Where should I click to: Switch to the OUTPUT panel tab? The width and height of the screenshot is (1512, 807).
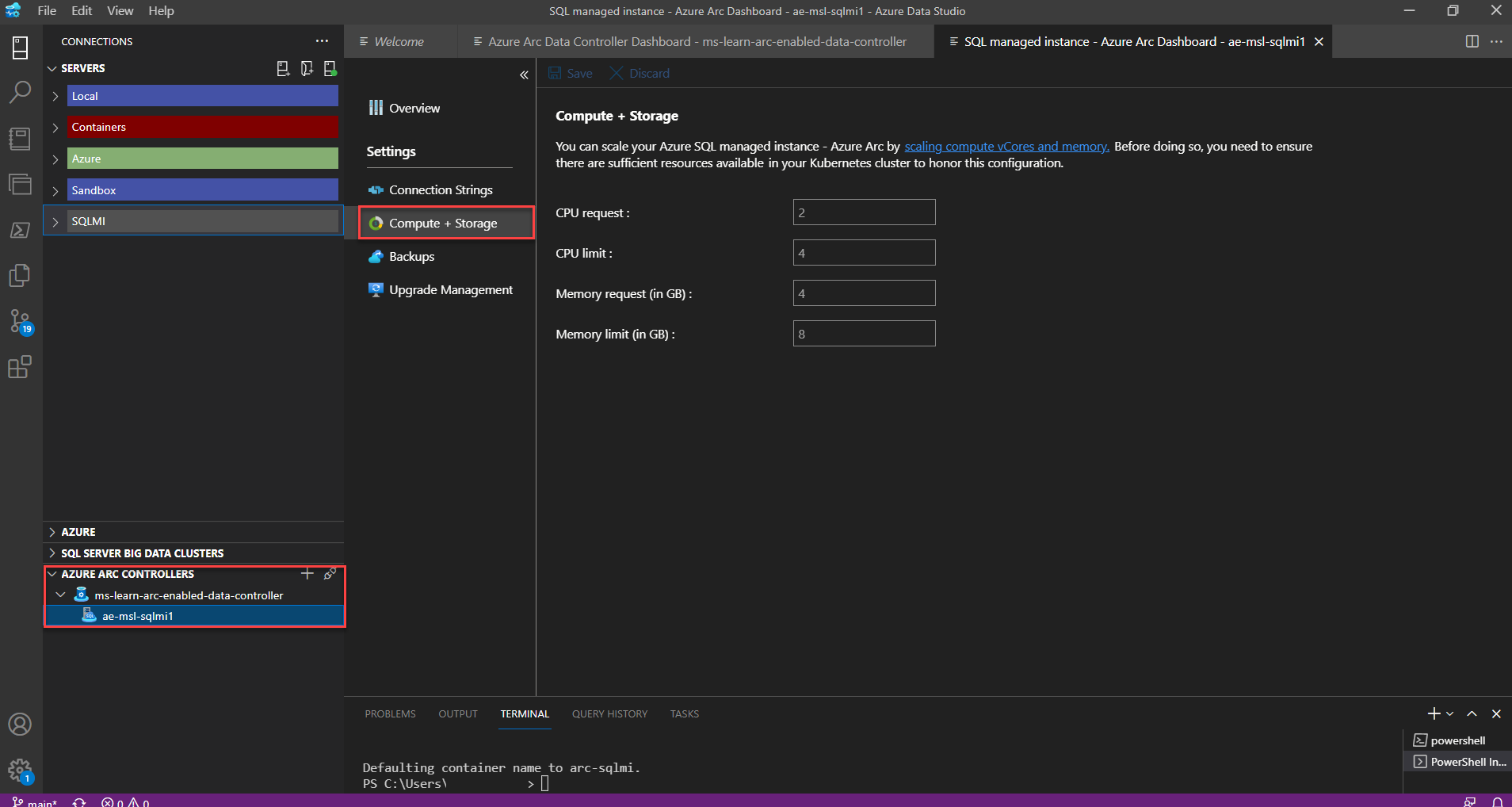click(x=458, y=713)
